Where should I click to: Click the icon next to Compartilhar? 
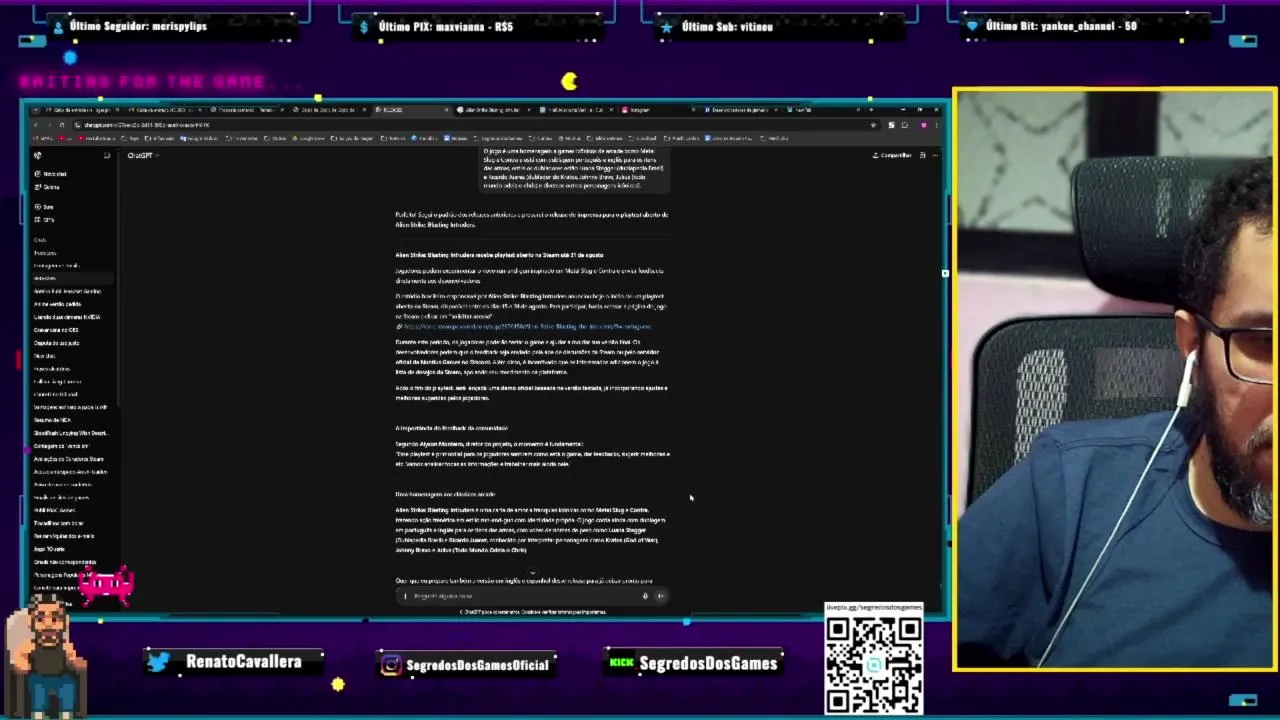click(x=922, y=155)
